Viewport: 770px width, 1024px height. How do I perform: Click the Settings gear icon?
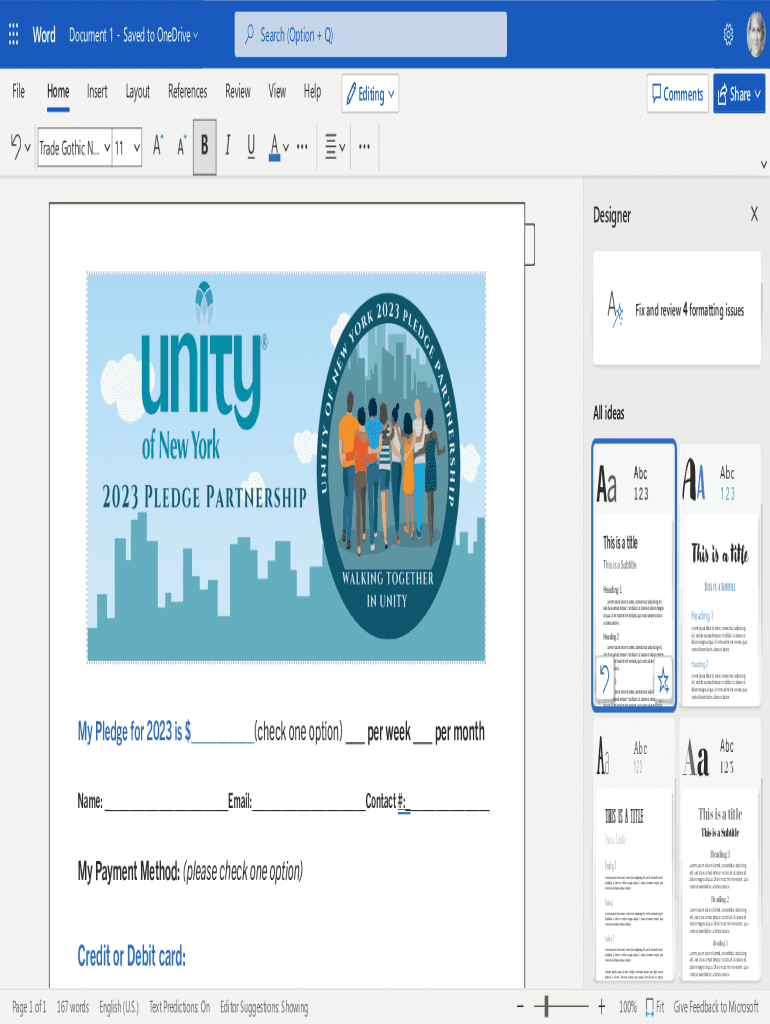(x=728, y=35)
